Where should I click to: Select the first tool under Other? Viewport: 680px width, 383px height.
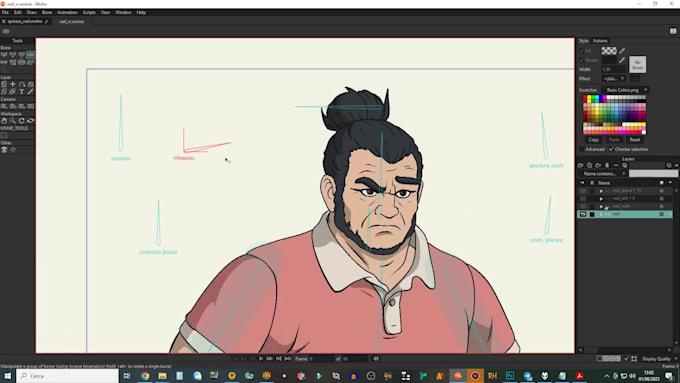point(4,150)
